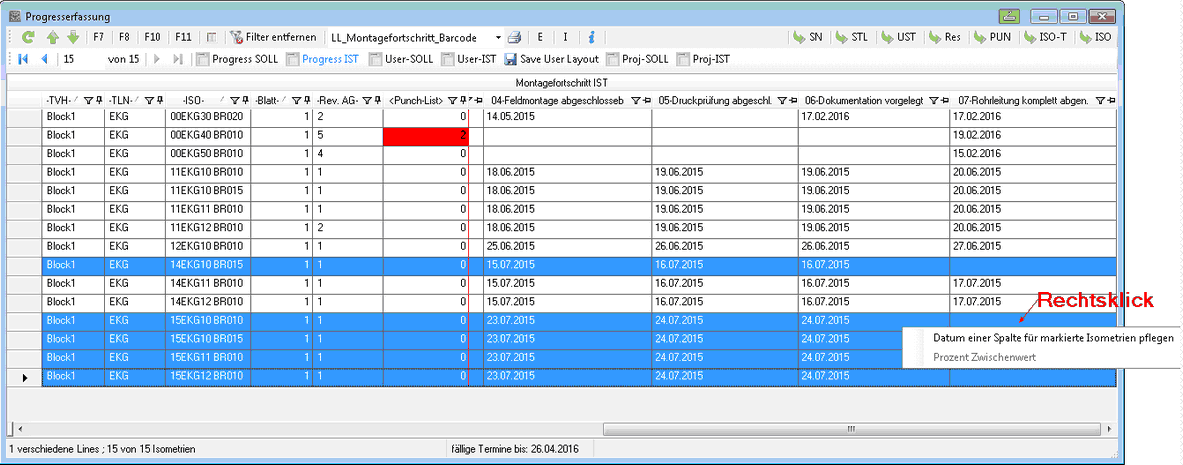Open filter for 05-Druckprüfung abgeschl. column
The width and height of the screenshot is (1183, 465).
tap(781, 101)
